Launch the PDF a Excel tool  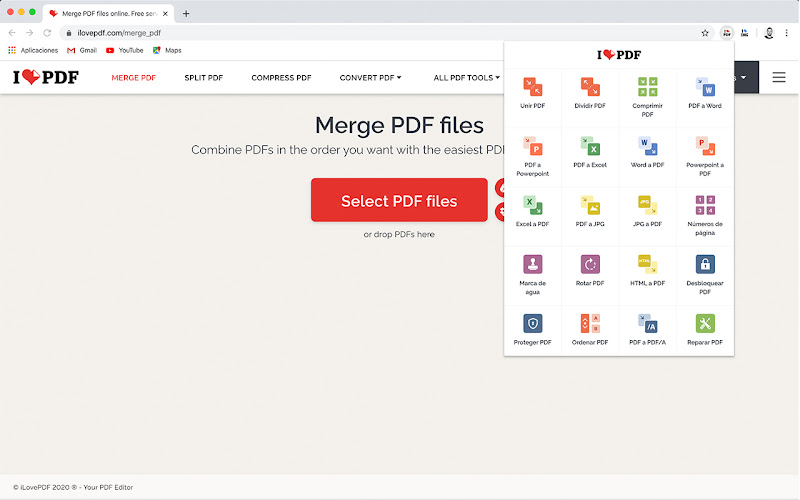[590, 152]
